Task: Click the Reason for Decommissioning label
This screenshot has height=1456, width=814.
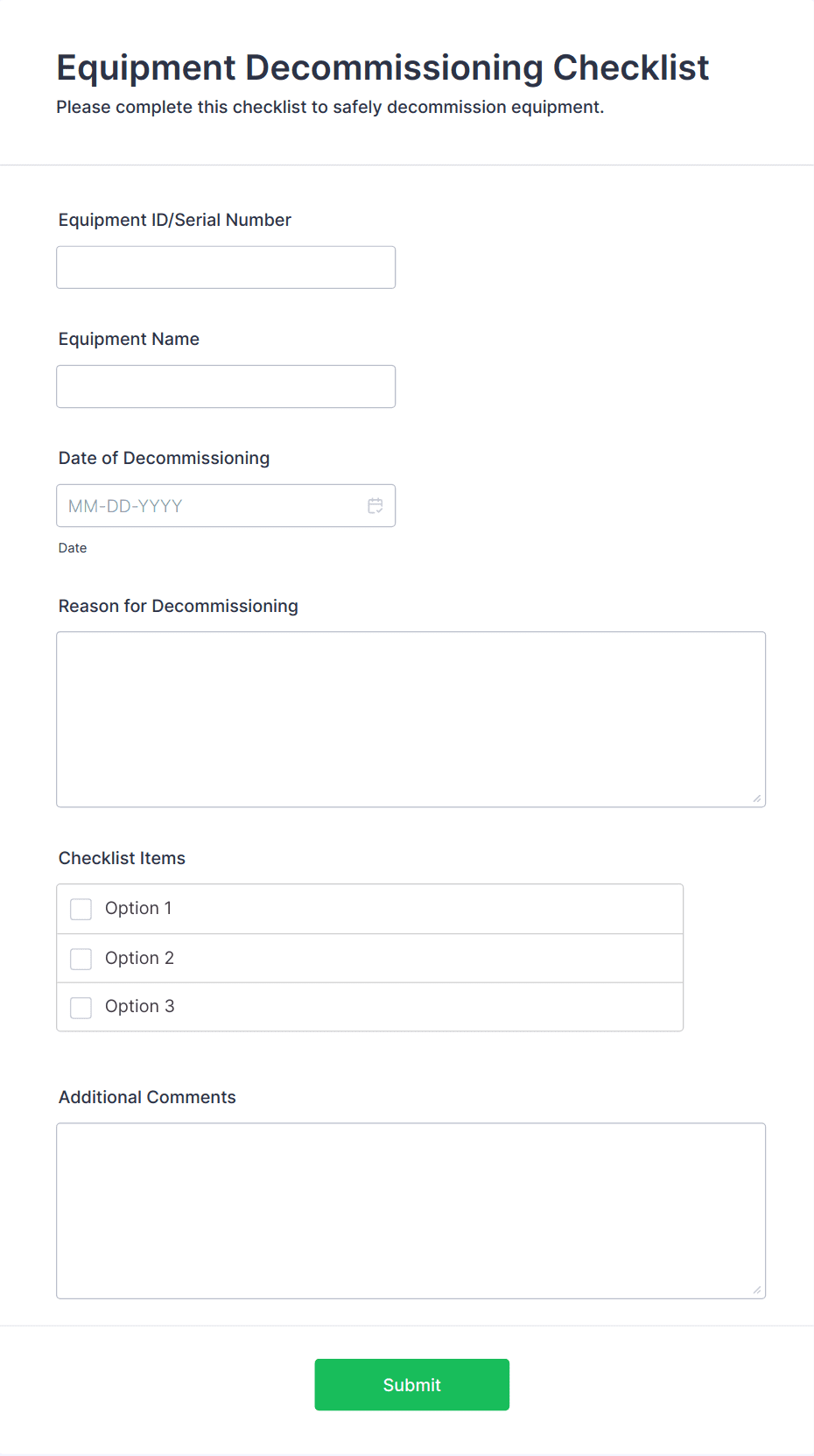Action: coord(179,607)
